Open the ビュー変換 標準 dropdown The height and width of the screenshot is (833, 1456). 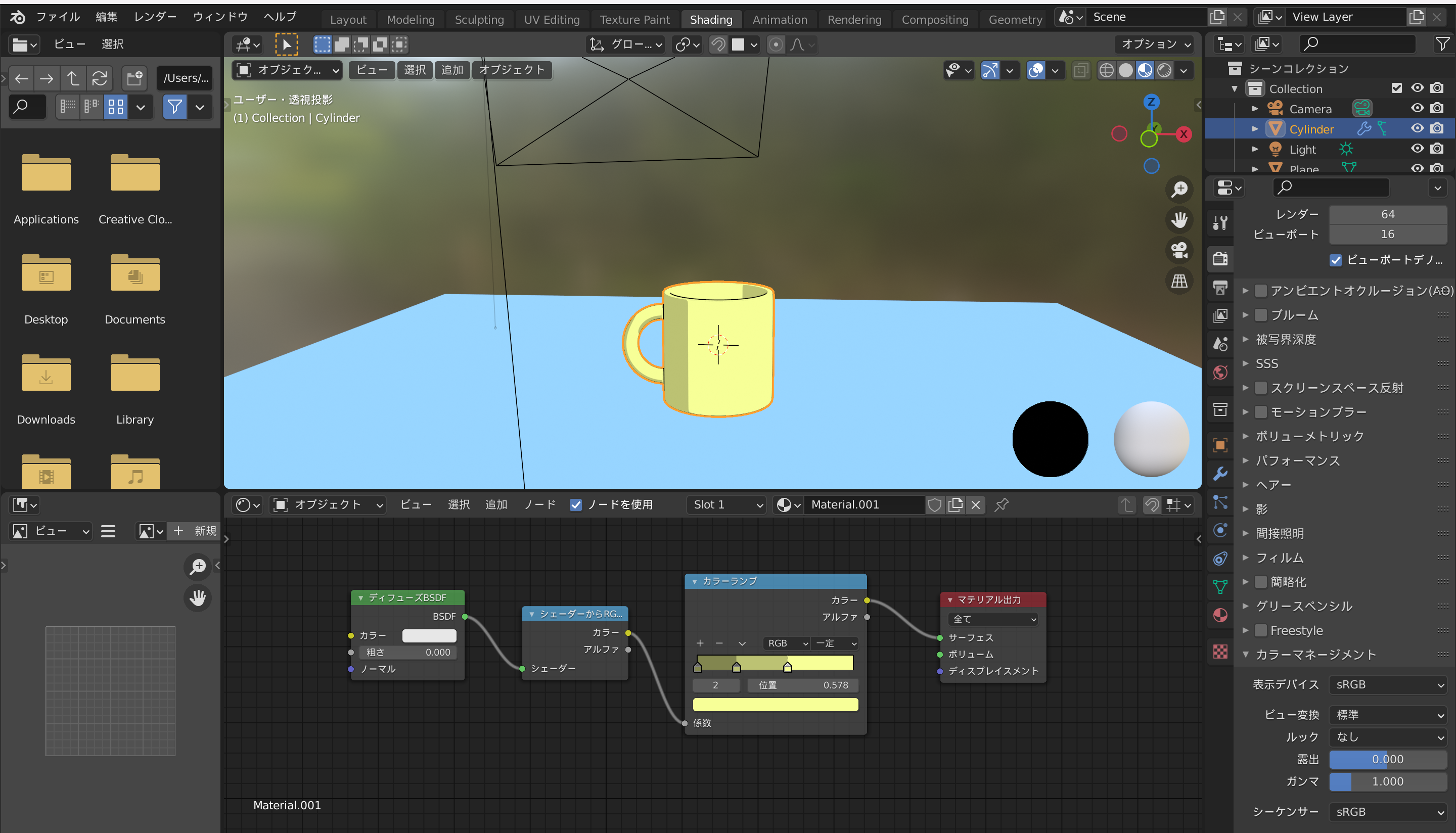tap(1387, 715)
